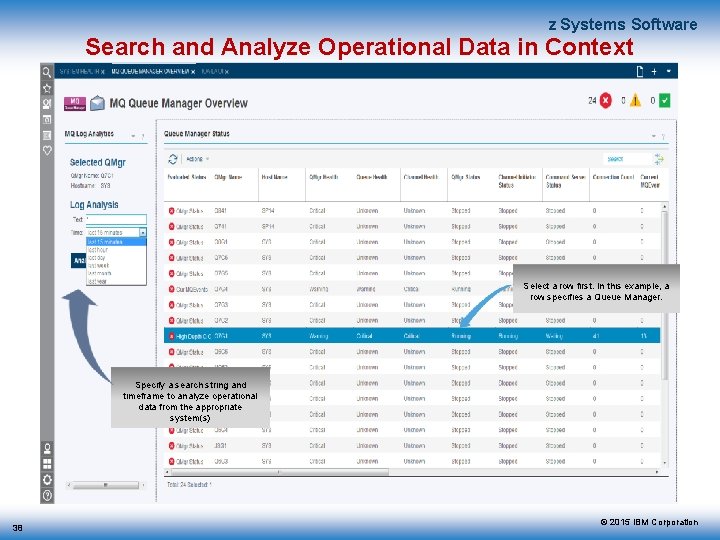This screenshot has width=720, height=540.
Task: Sort by the QMgr Health column header
Action: (324, 177)
